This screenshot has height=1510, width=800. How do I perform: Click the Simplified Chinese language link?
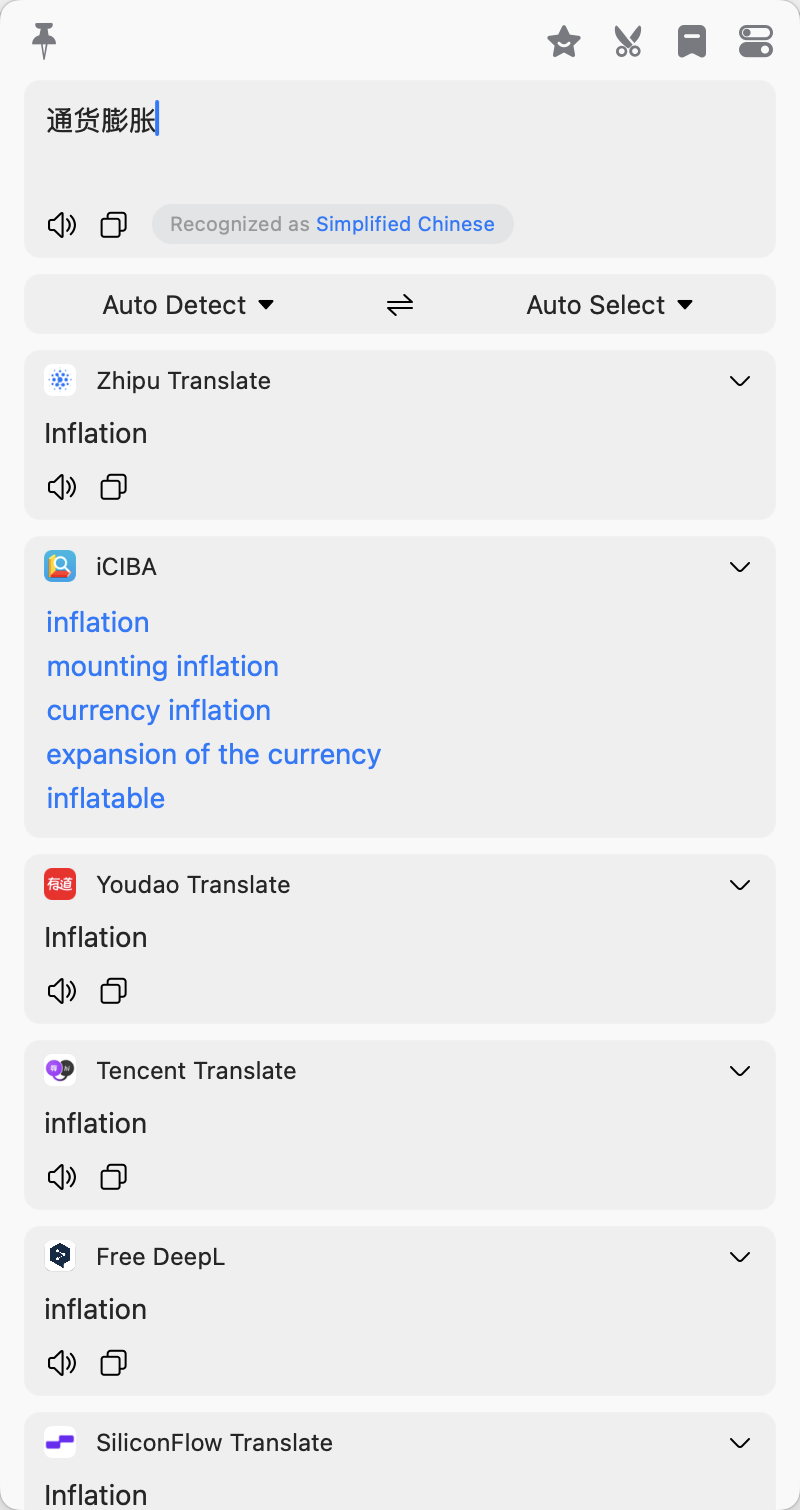click(405, 224)
